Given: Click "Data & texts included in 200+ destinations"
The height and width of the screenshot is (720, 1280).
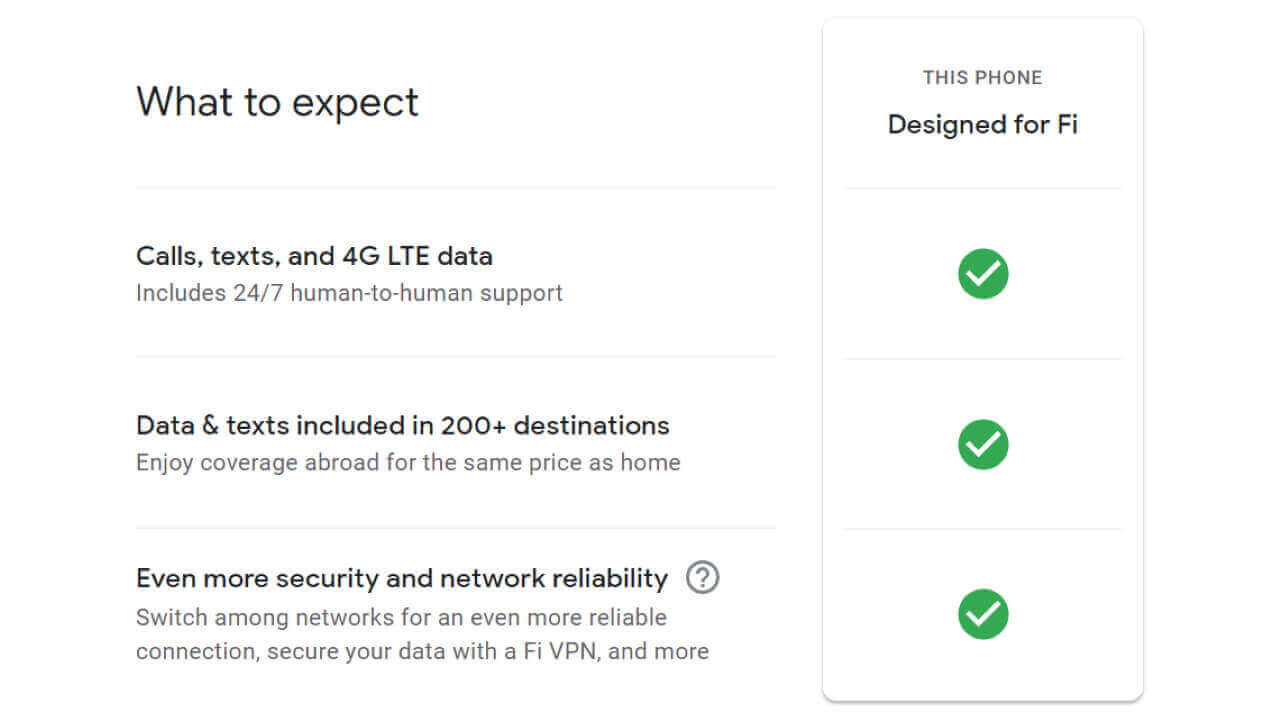Looking at the screenshot, I should click(402, 425).
